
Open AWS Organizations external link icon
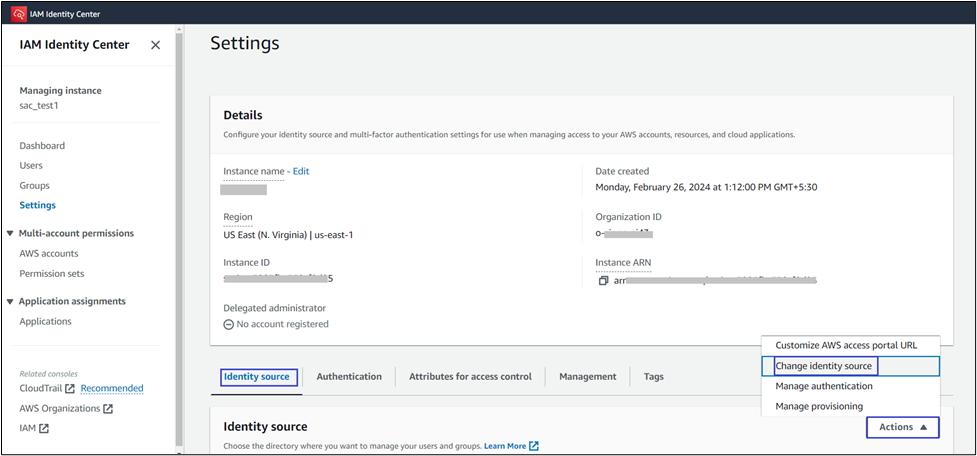point(108,409)
